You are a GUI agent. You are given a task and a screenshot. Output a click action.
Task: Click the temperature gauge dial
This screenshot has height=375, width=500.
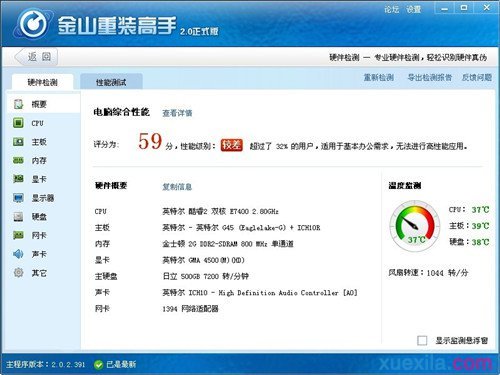pos(415,226)
